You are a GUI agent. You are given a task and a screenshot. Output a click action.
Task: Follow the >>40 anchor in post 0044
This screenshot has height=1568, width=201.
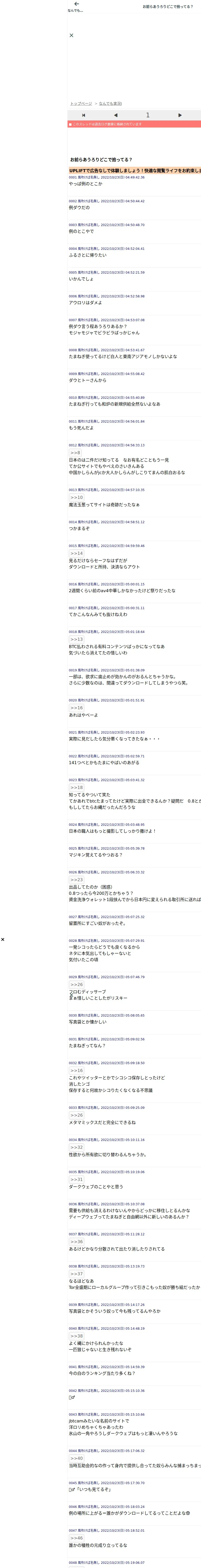click(76, 1459)
